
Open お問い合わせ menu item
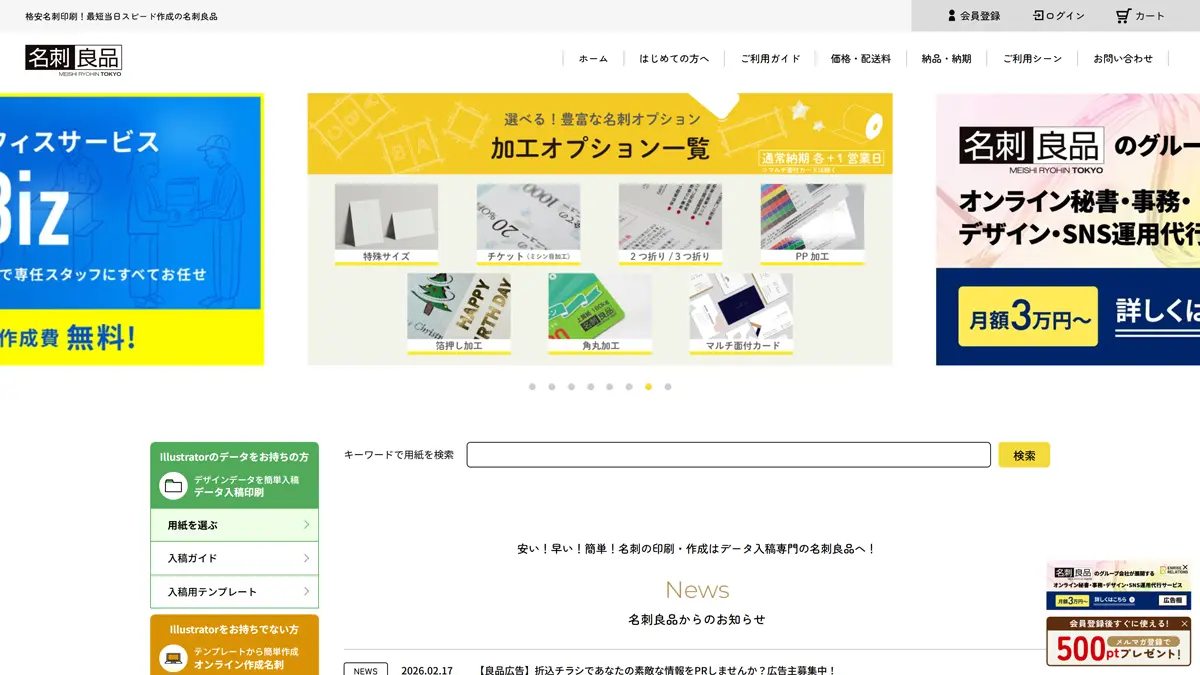coord(1123,59)
